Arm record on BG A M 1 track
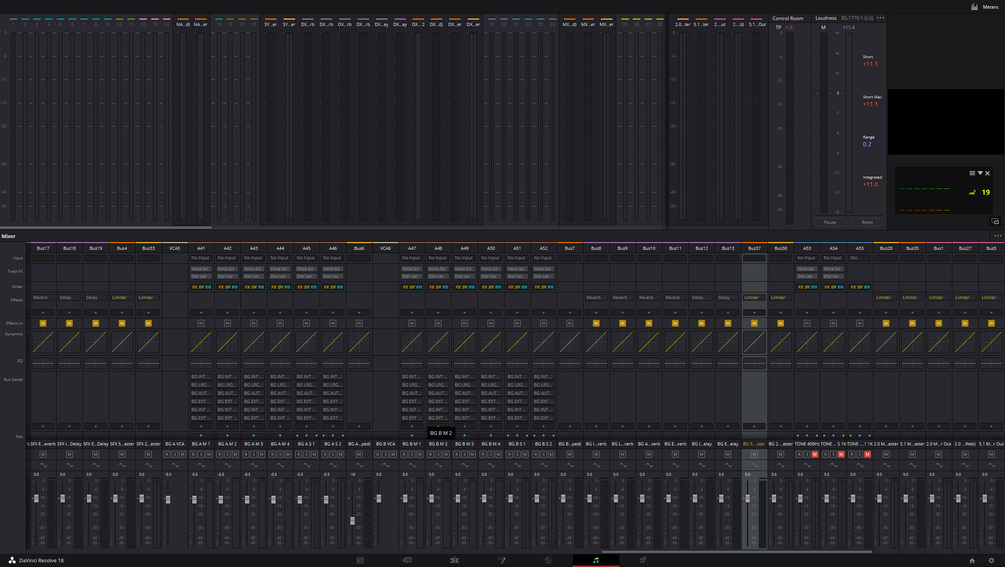The height and width of the screenshot is (567, 1005). (x=193, y=454)
